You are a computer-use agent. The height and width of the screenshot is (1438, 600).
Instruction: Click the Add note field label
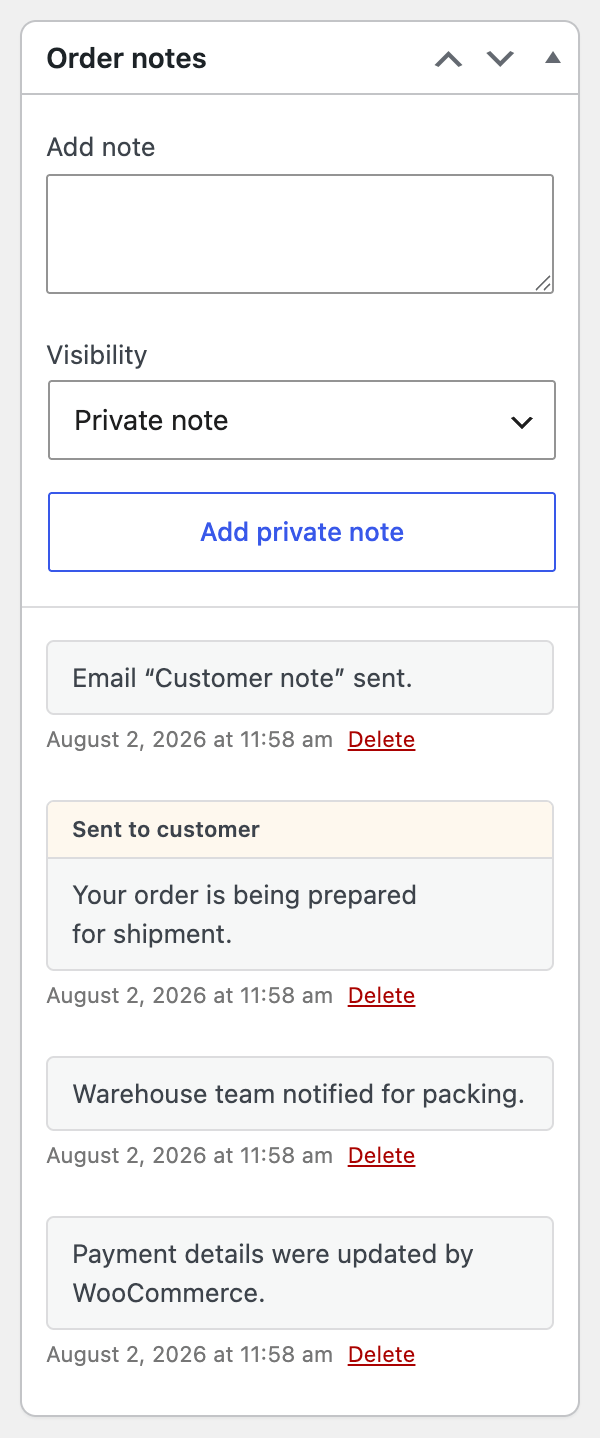coord(101,147)
